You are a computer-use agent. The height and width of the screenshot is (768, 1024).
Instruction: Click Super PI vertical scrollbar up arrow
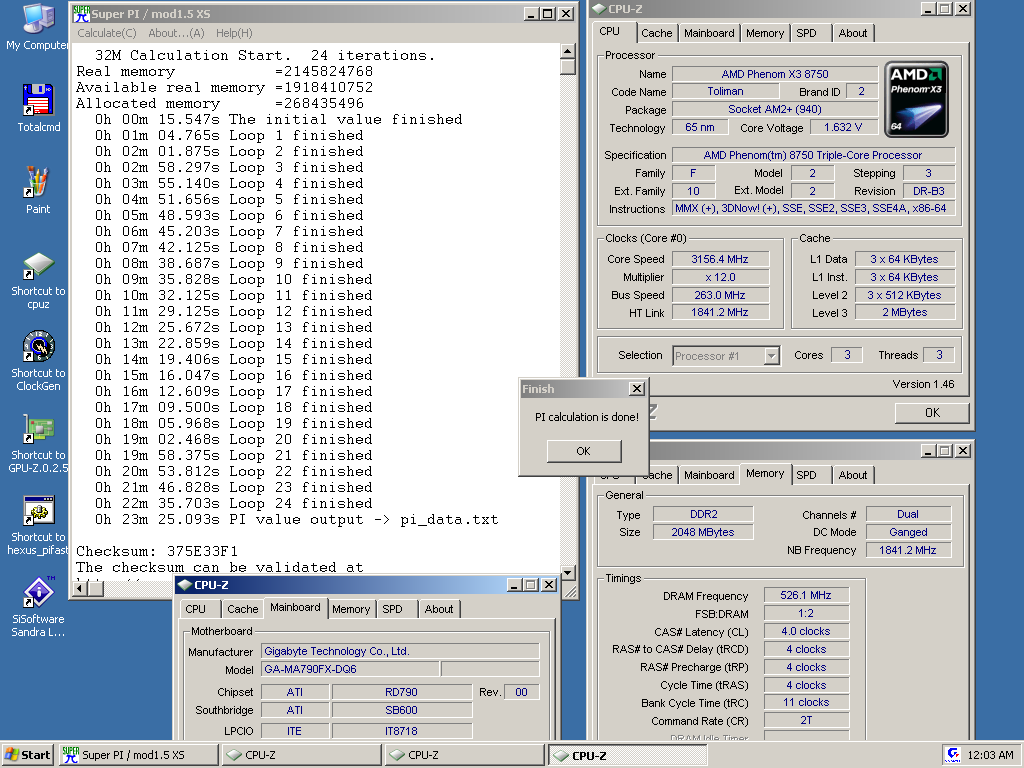[568, 52]
